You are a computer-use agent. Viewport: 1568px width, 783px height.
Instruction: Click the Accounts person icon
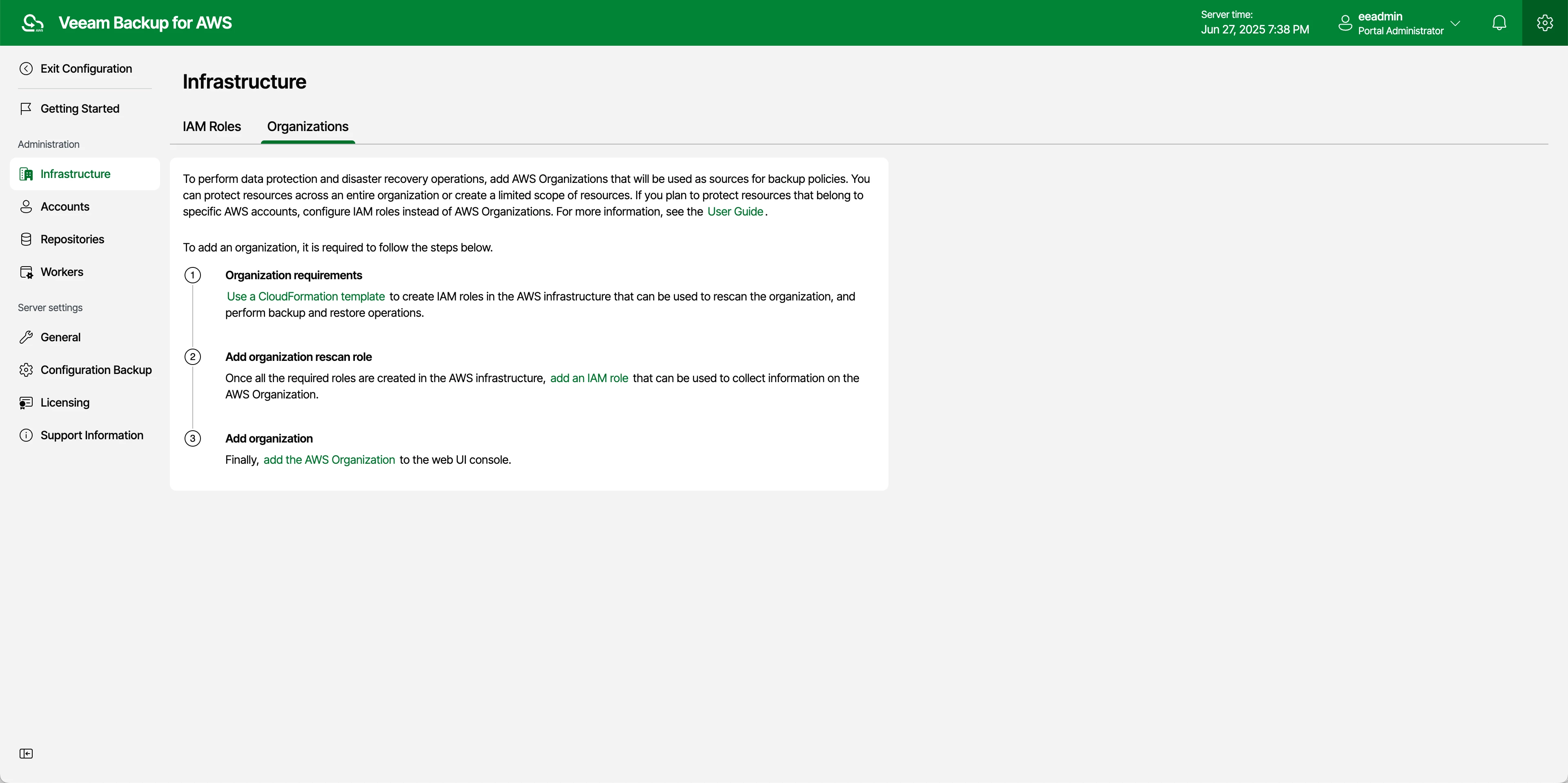pyautogui.click(x=26, y=206)
